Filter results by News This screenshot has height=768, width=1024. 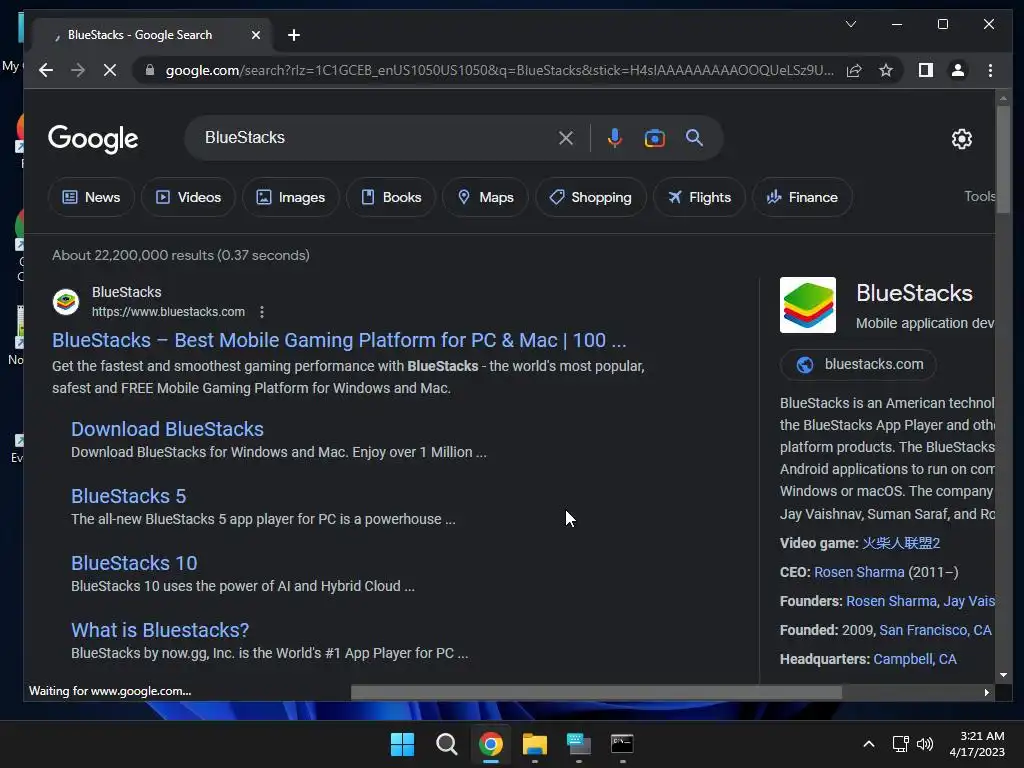[91, 197]
